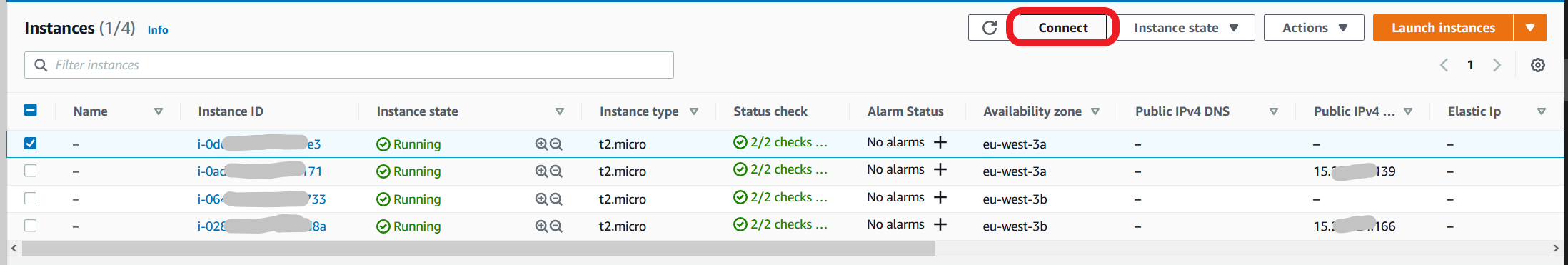Screen dimensions: 1568x265
Task: Open the instance ID ending in 8a
Action: coord(261,226)
